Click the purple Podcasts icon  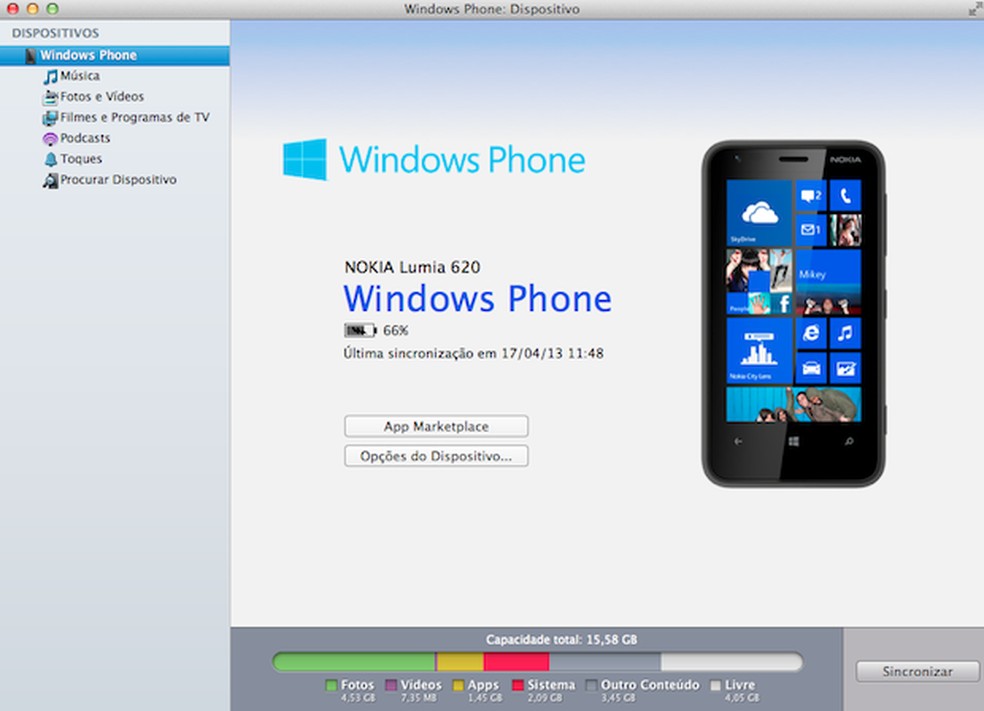(x=50, y=139)
